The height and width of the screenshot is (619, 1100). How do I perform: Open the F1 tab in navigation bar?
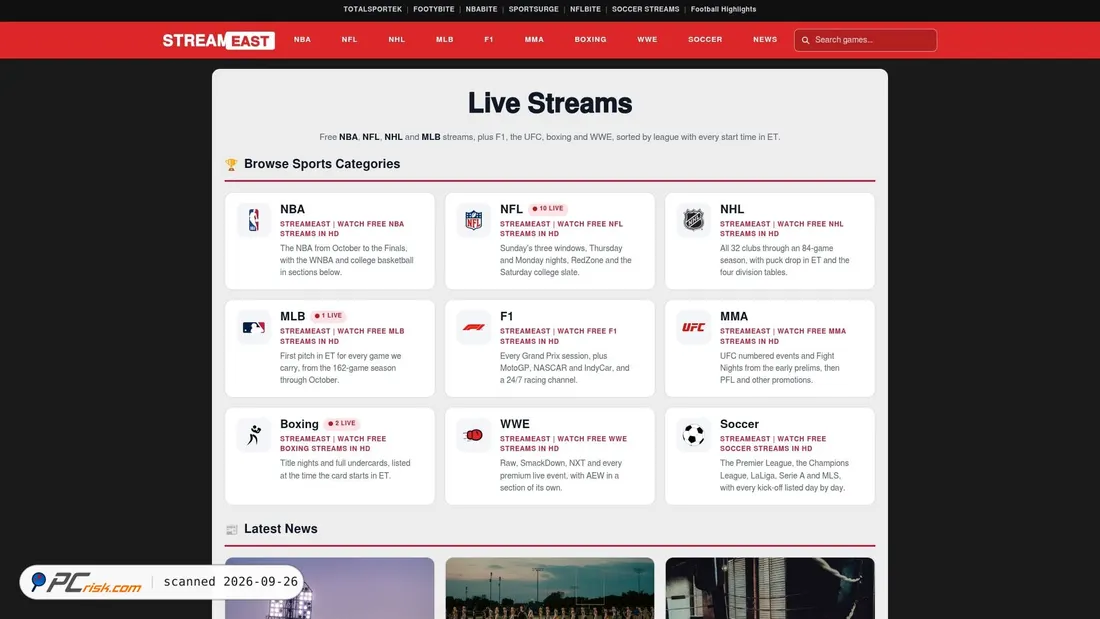pos(489,39)
